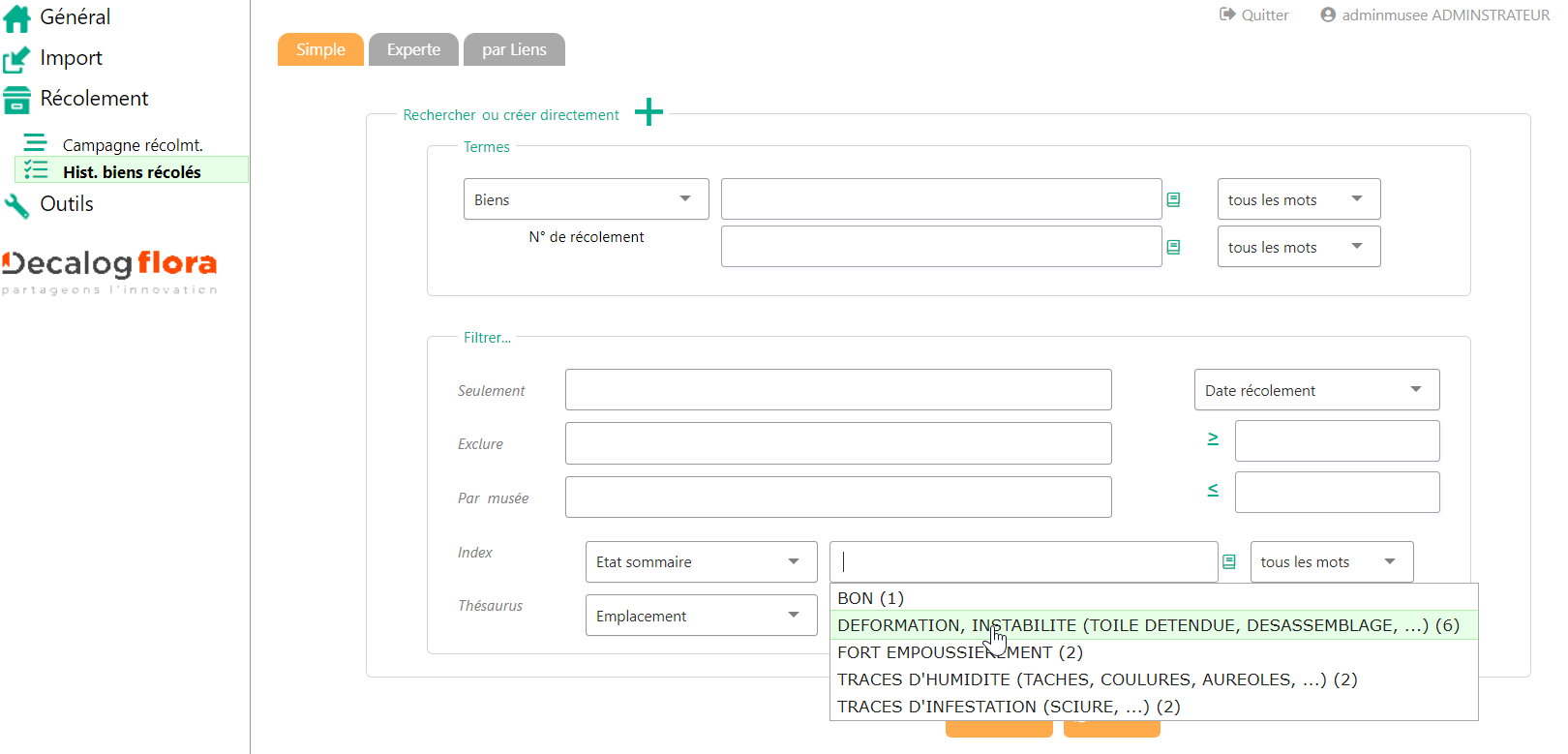Click the greater-than-or-equal date operator
The image size is (1568, 754).
[x=1213, y=439]
